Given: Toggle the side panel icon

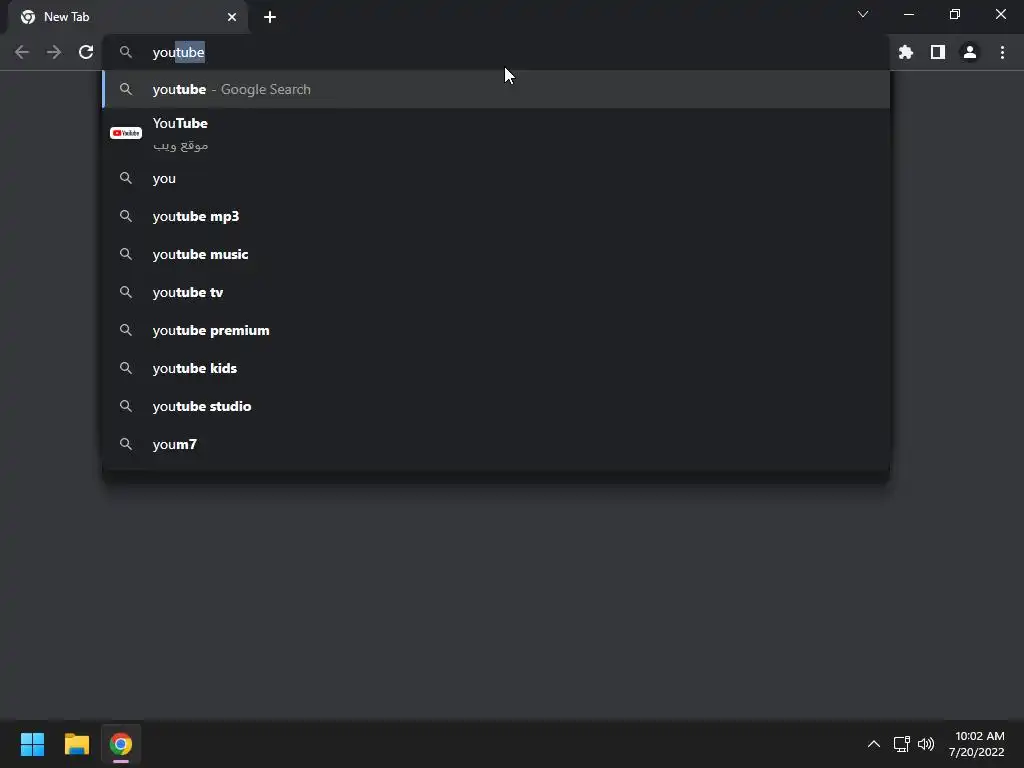Looking at the screenshot, I should [938, 52].
